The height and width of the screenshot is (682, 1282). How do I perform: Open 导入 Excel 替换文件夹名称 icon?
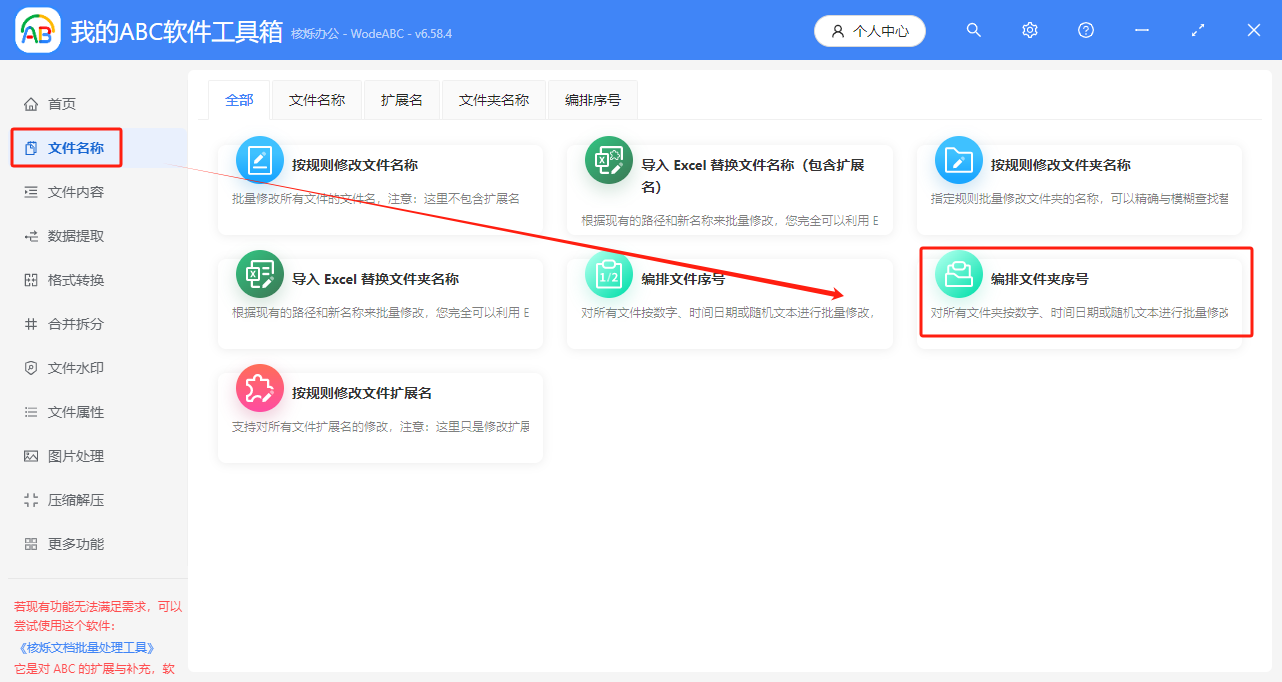[x=260, y=274]
